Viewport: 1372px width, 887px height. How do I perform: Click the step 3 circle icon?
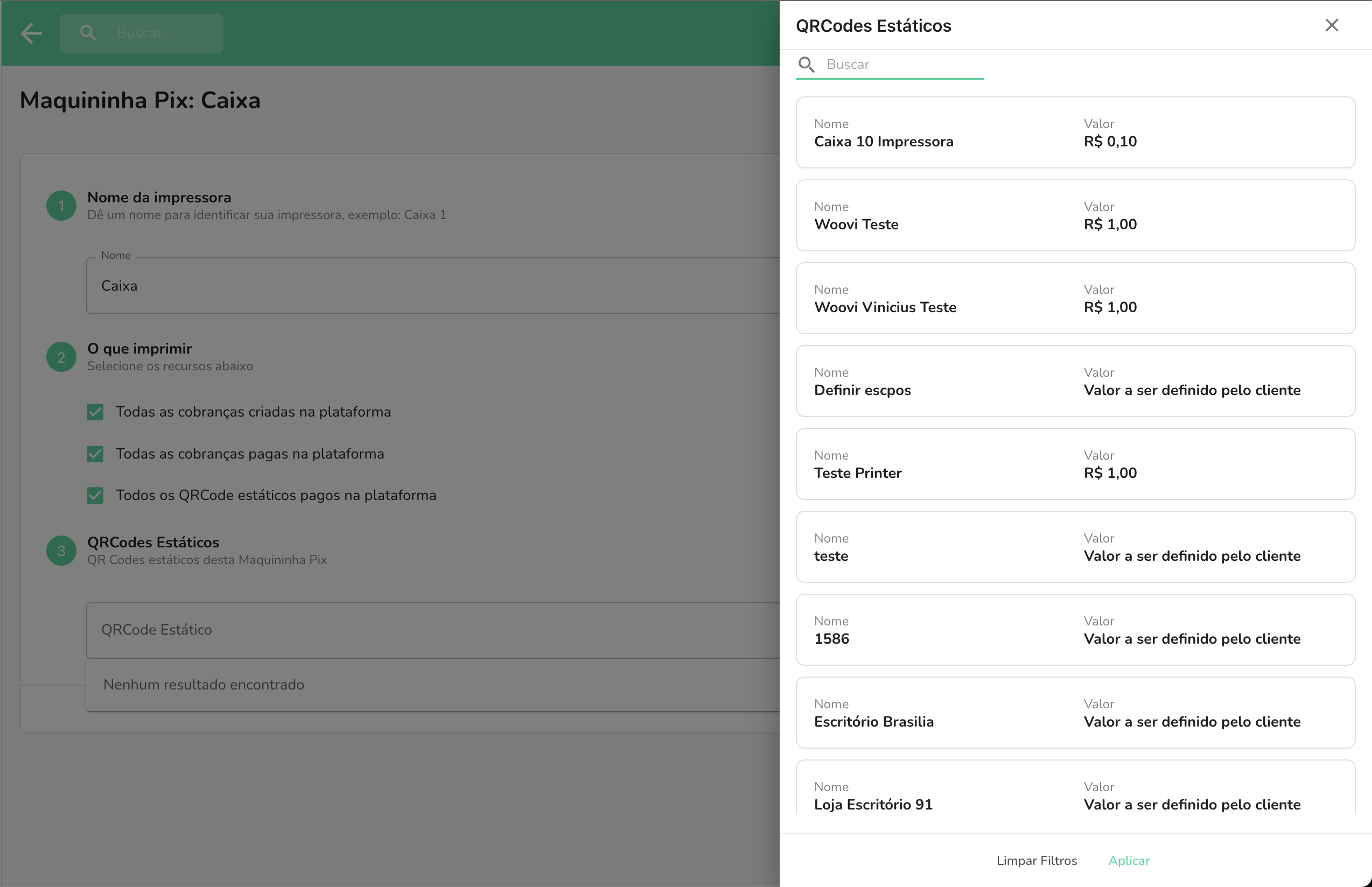[61, 551]
